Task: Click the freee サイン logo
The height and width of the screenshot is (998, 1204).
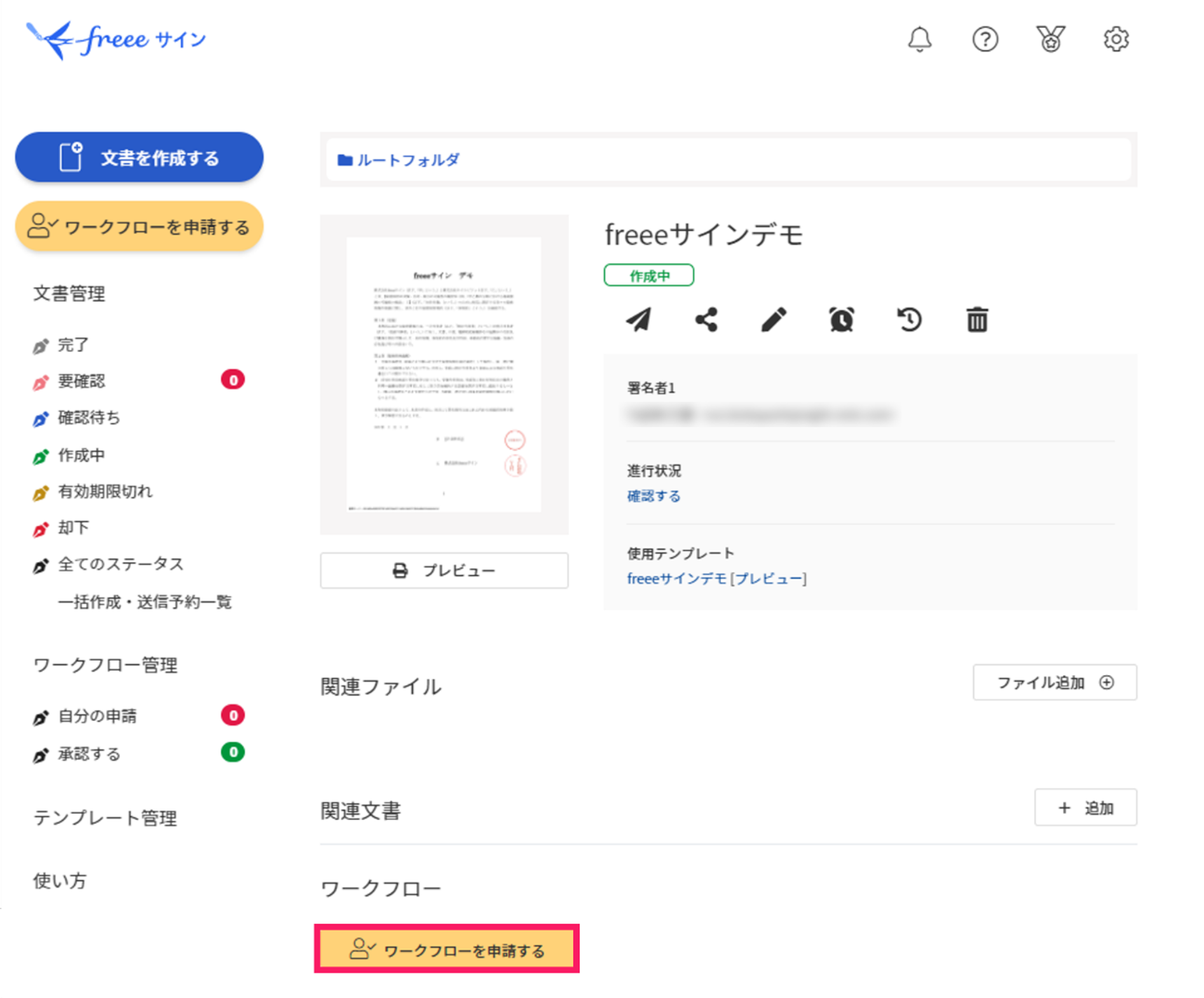Action: click(116, 40)
